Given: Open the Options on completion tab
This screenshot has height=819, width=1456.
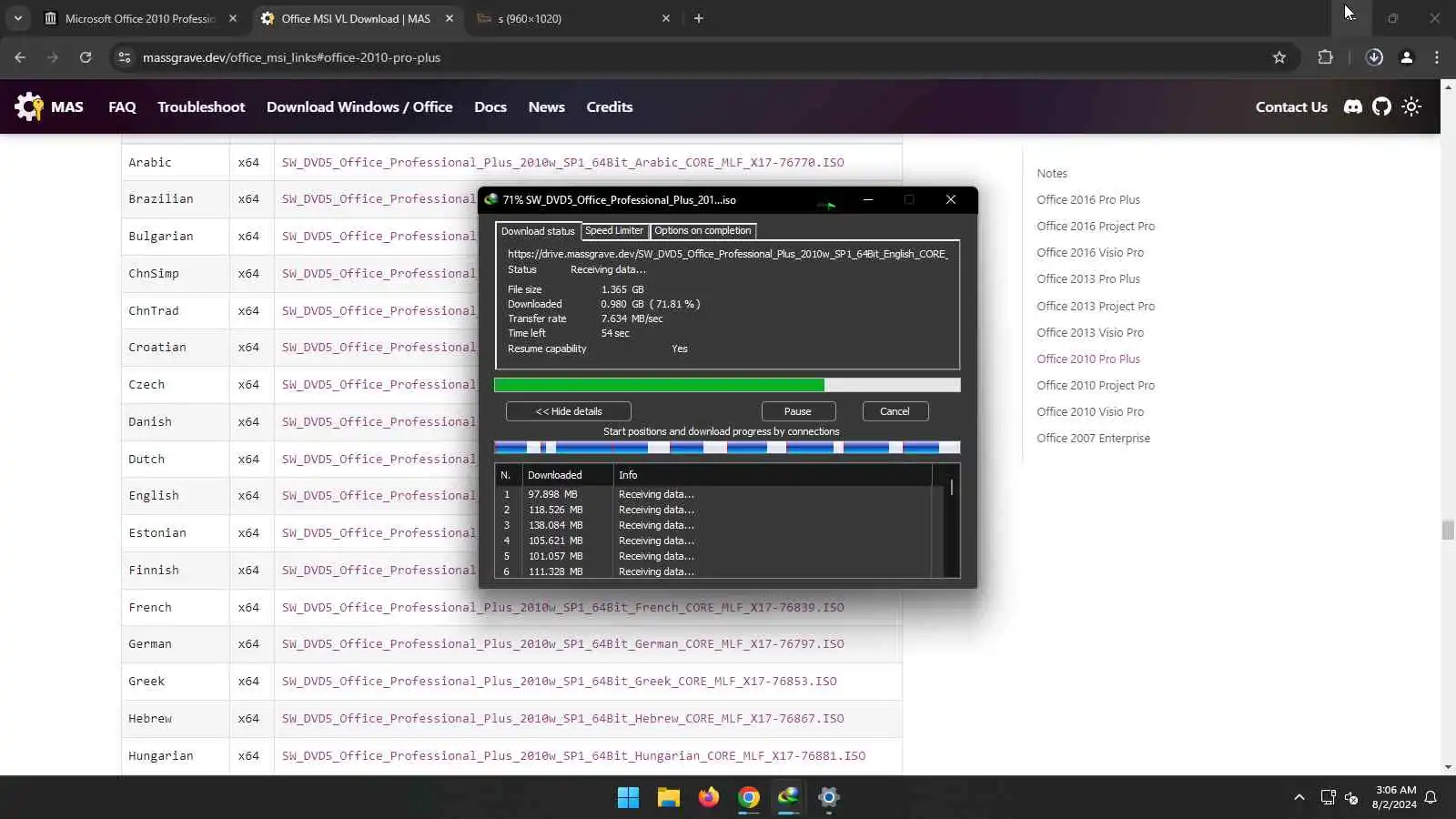Looking at the screenshot, I should pos(703,231).
